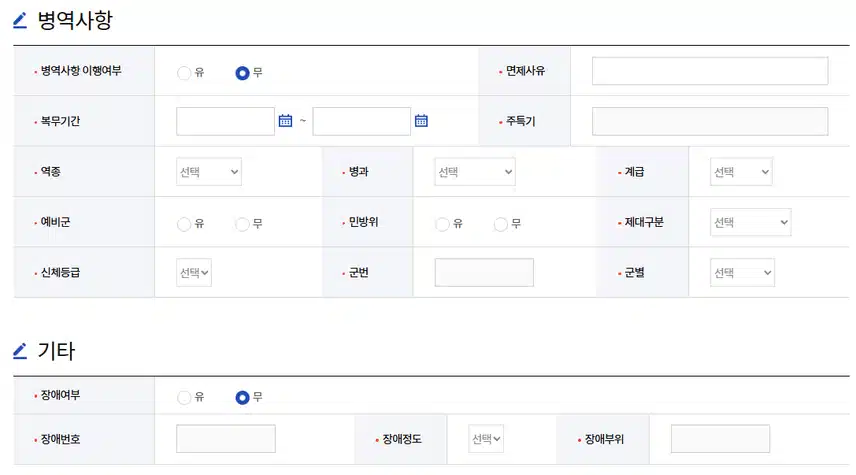Select 무 for 예비군

pos(242,224)
